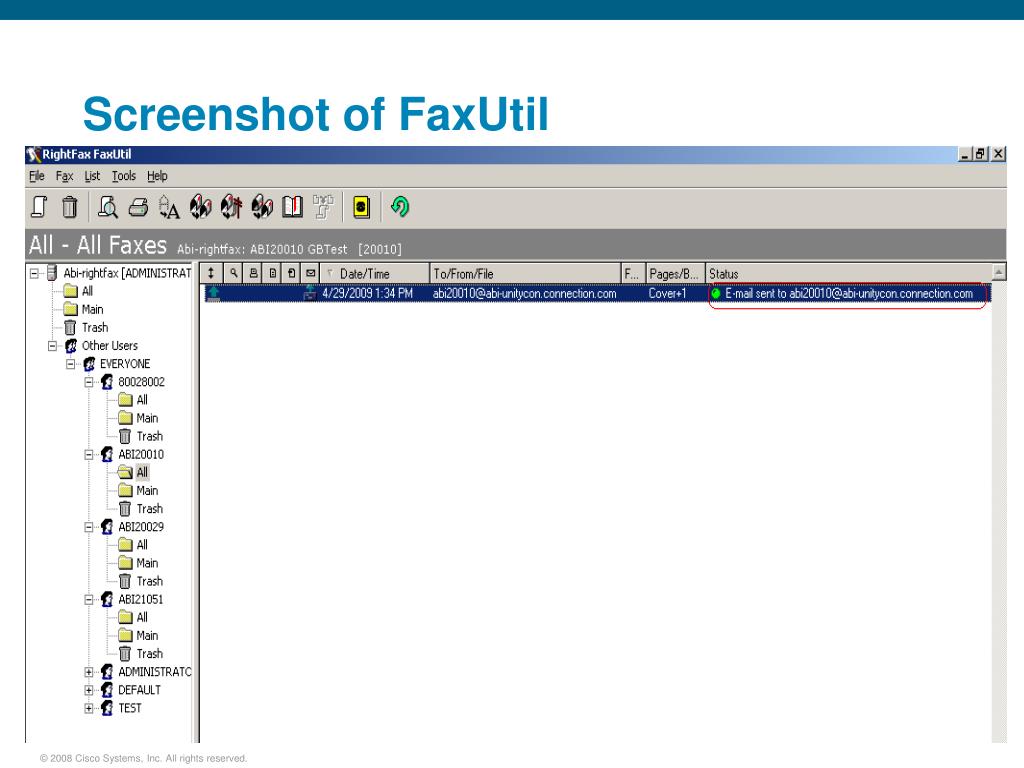Image resolution: width=1024 pixels, height=768 pixels.
Task: Open the Help menu
Action: click(x=157, y=176)
